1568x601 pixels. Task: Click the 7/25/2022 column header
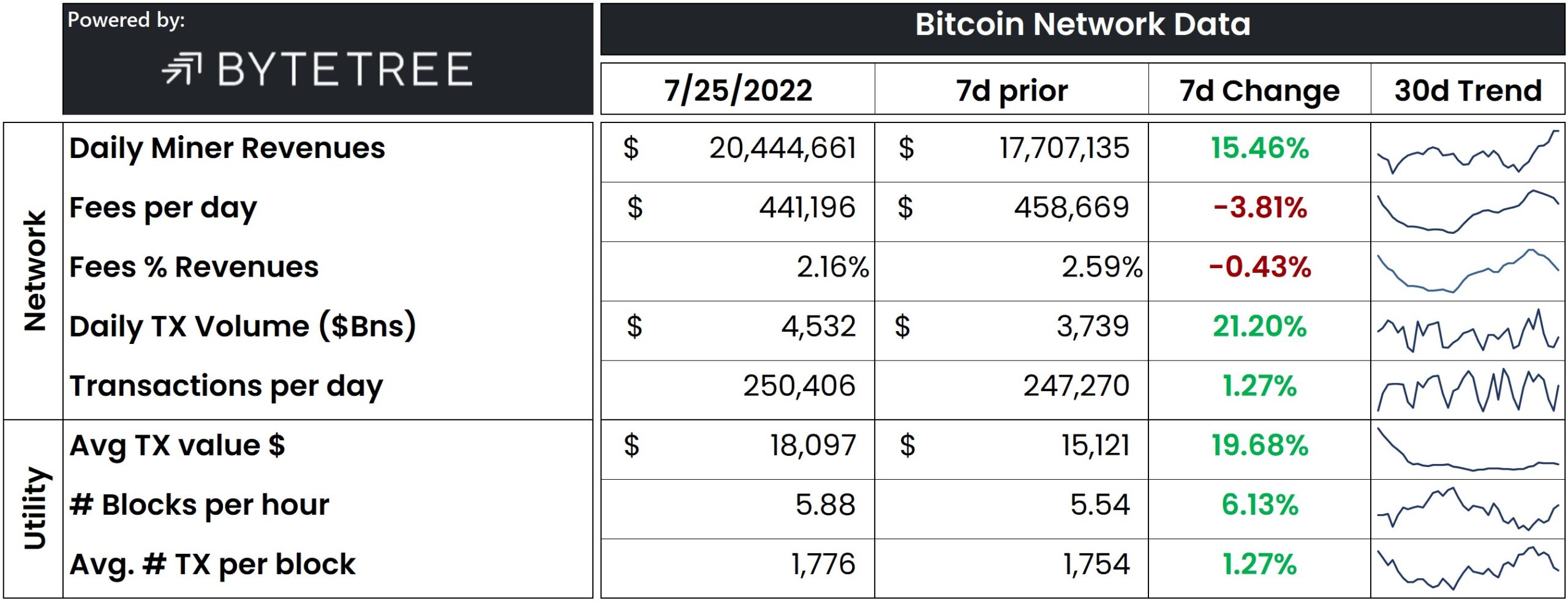pos(738,90)
